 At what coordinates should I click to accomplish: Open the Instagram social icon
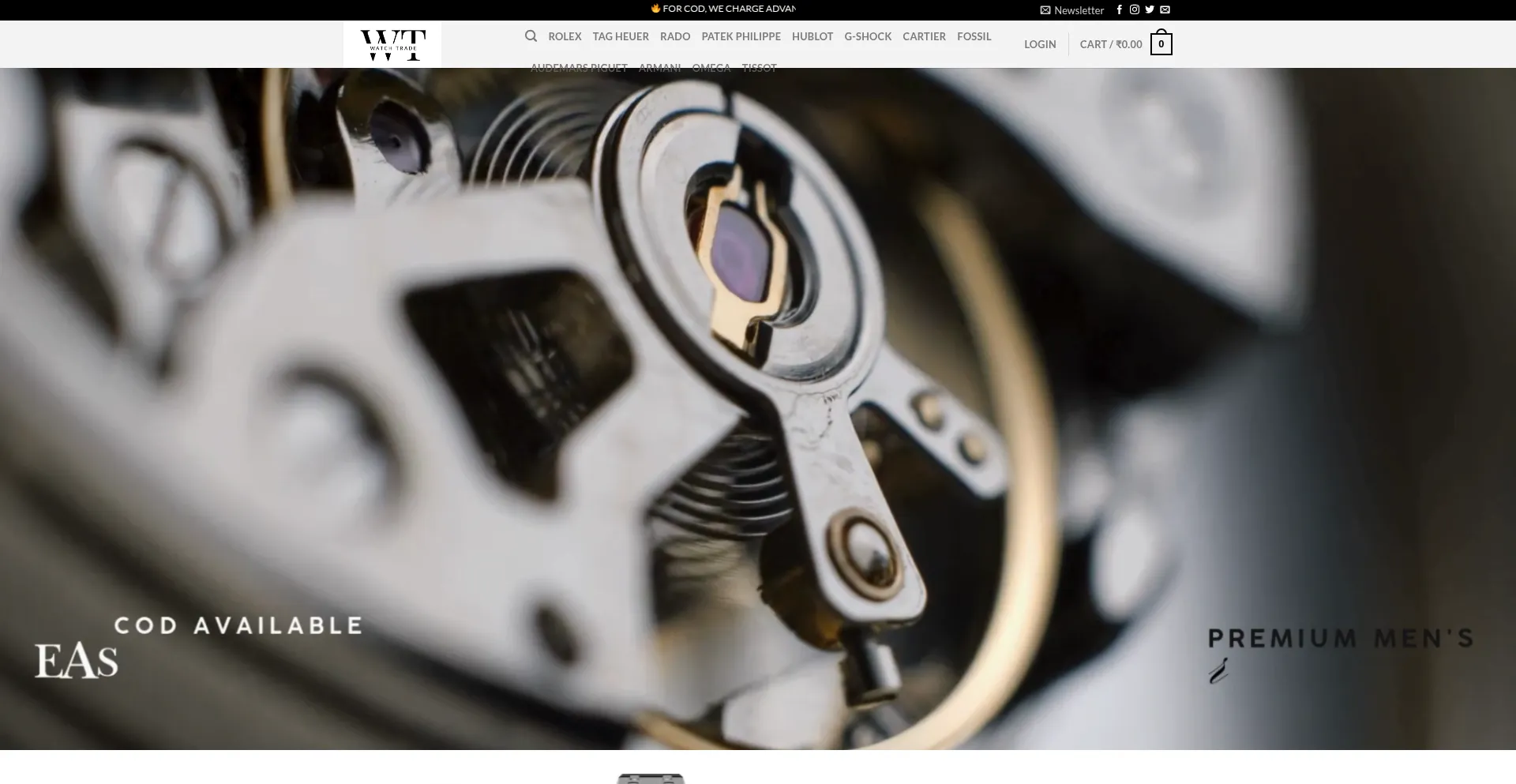point(1134,10)
